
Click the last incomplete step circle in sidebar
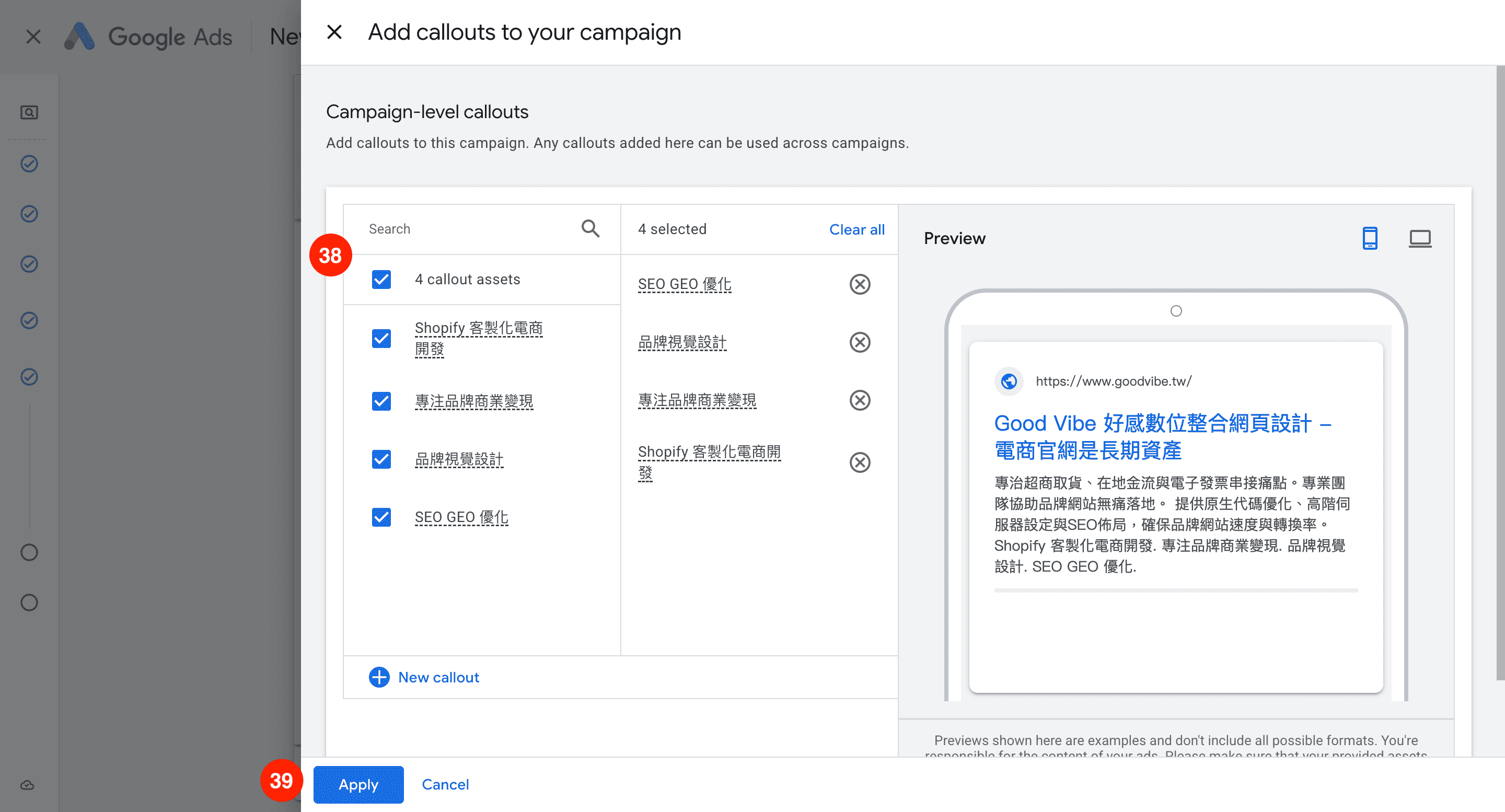point(29,602)
